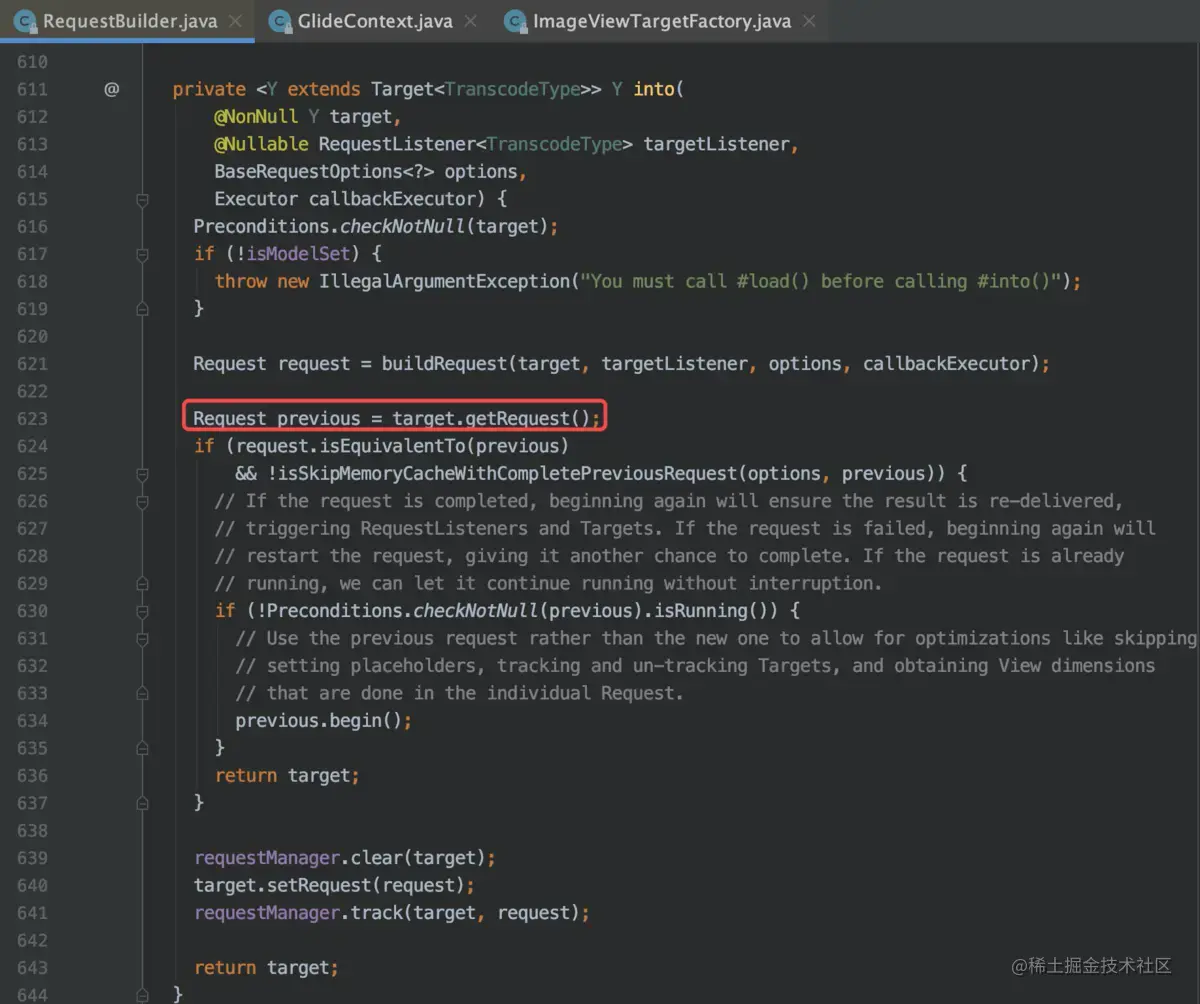This screenshot has width=1200, height=1004.
Task: Click the method name 'into' on line 611
Action: 654,89
